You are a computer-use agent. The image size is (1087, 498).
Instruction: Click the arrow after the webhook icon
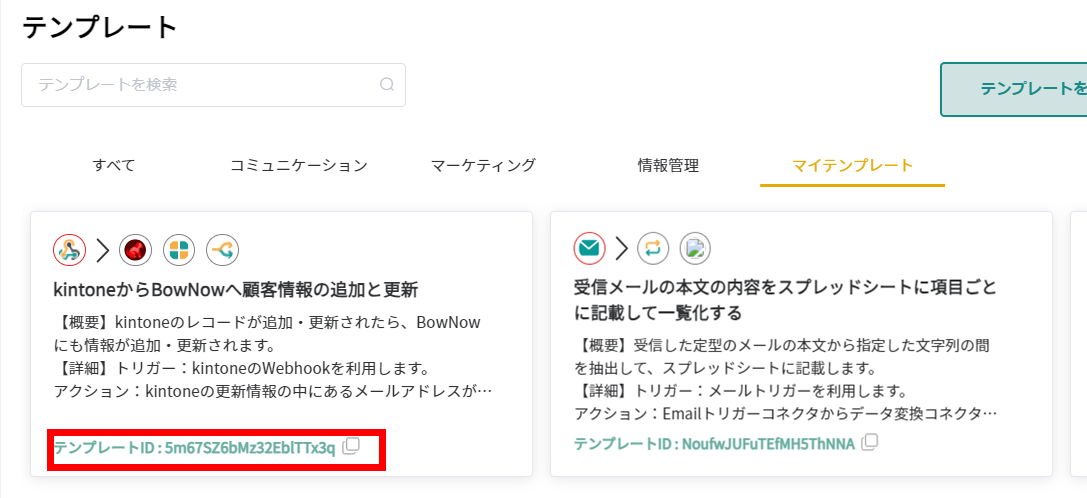102,249
